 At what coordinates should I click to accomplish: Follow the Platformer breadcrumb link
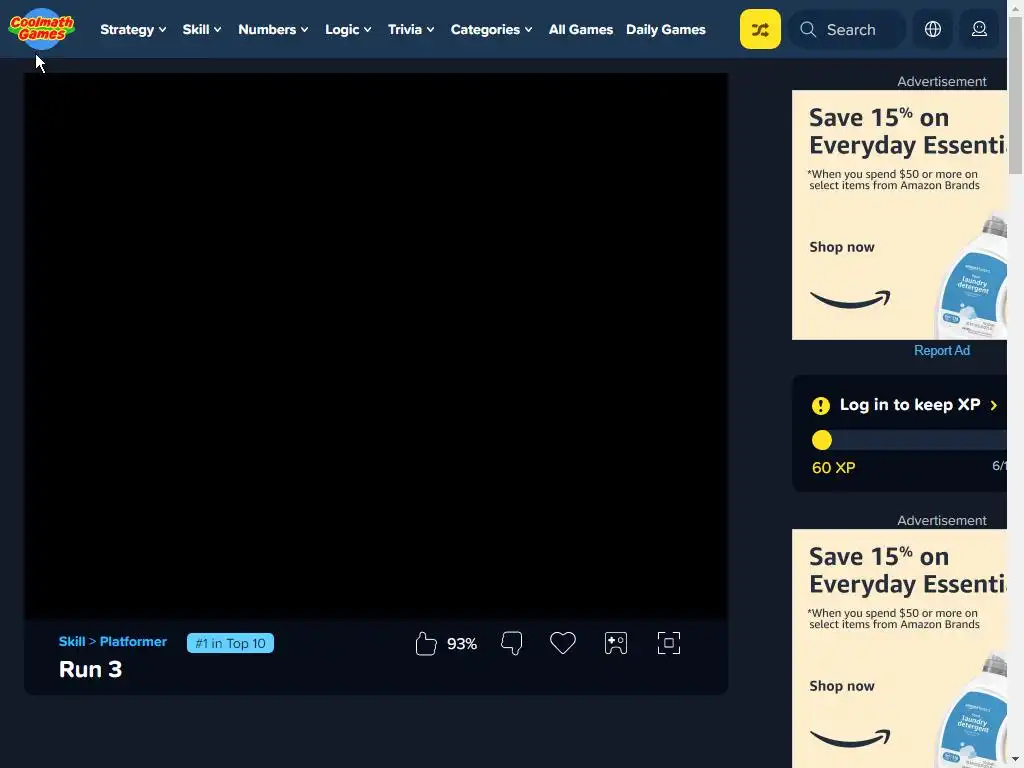tap(133, 641)
